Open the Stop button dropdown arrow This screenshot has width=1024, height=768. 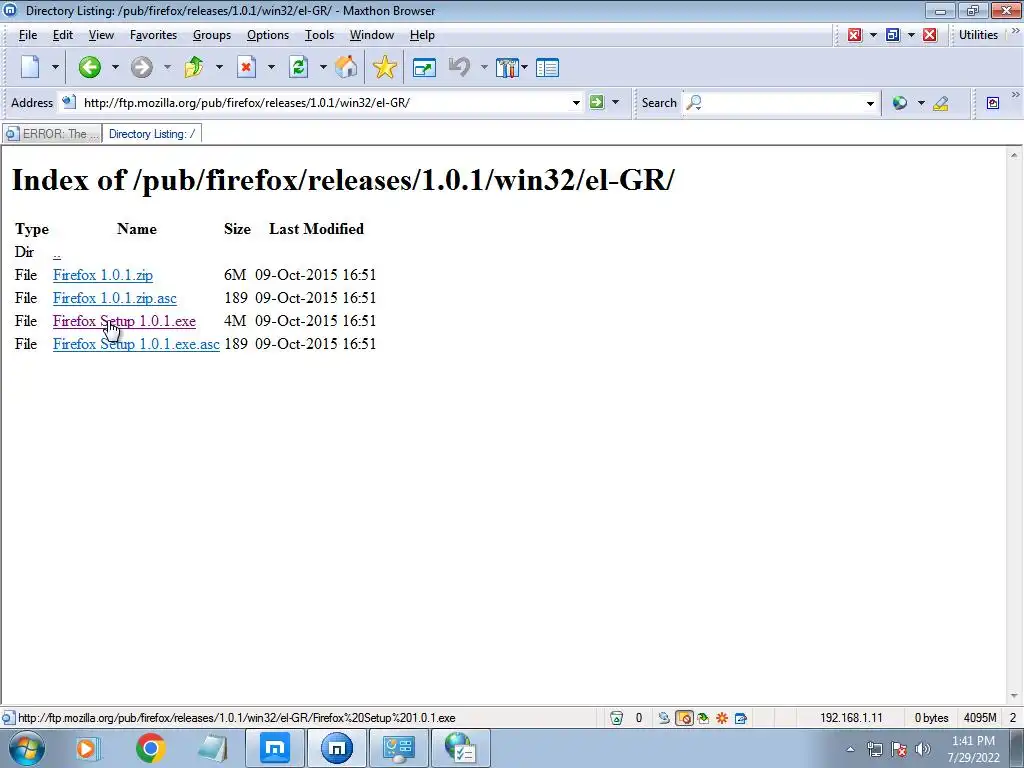[x=271, y=67]
